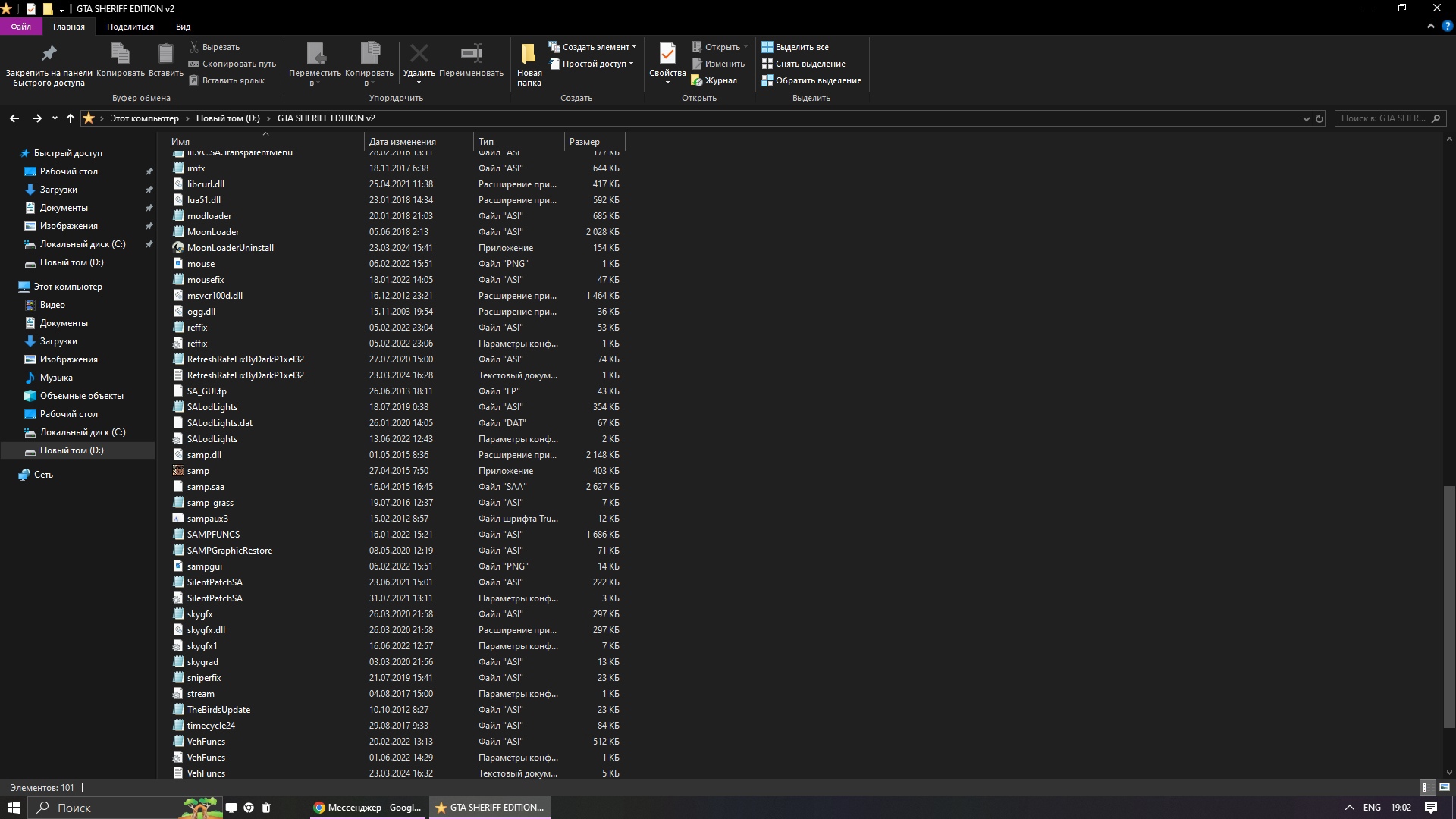Open Windows Start menu

(13, 808)
